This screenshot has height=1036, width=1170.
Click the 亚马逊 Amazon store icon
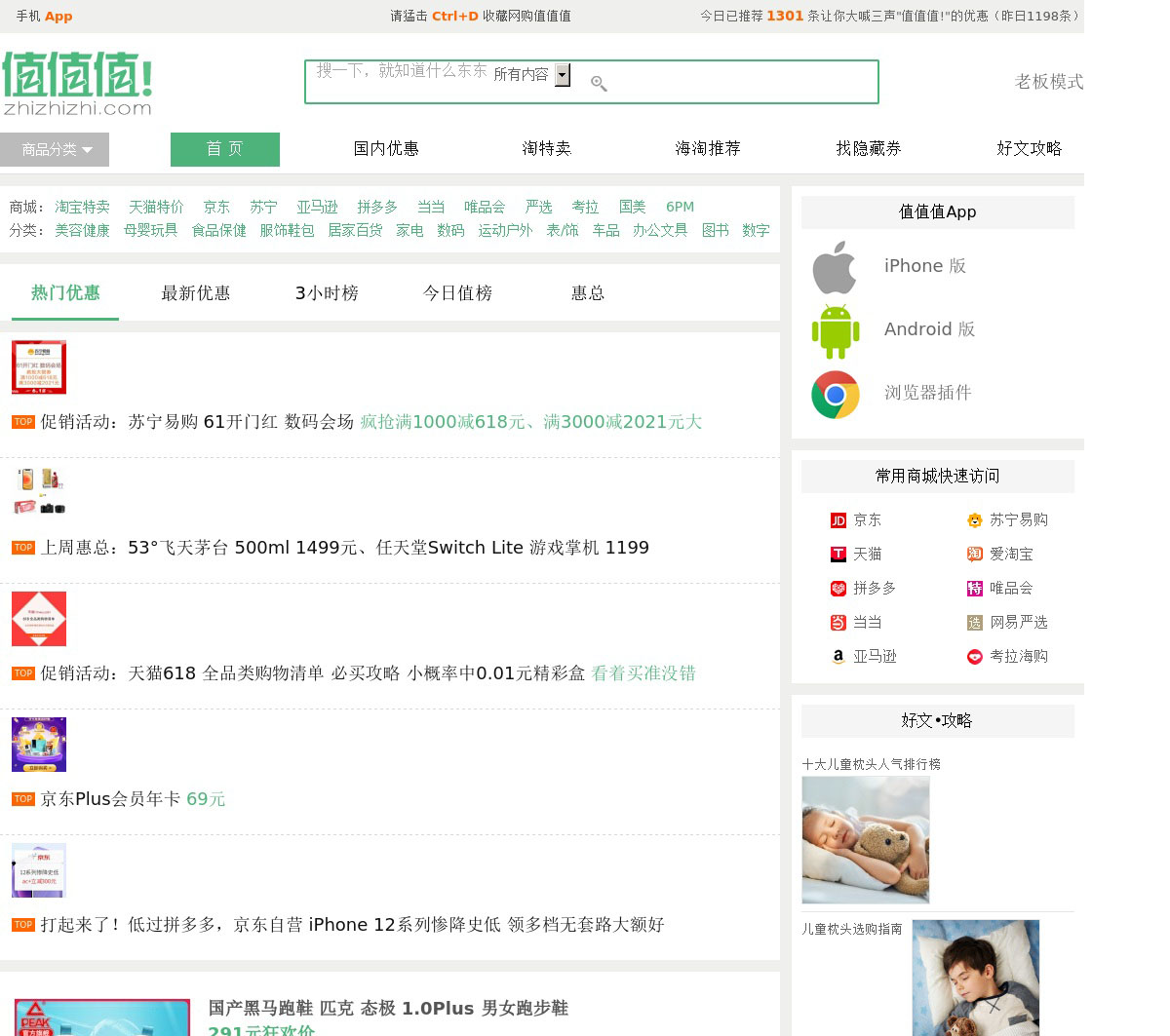(838, 657)
